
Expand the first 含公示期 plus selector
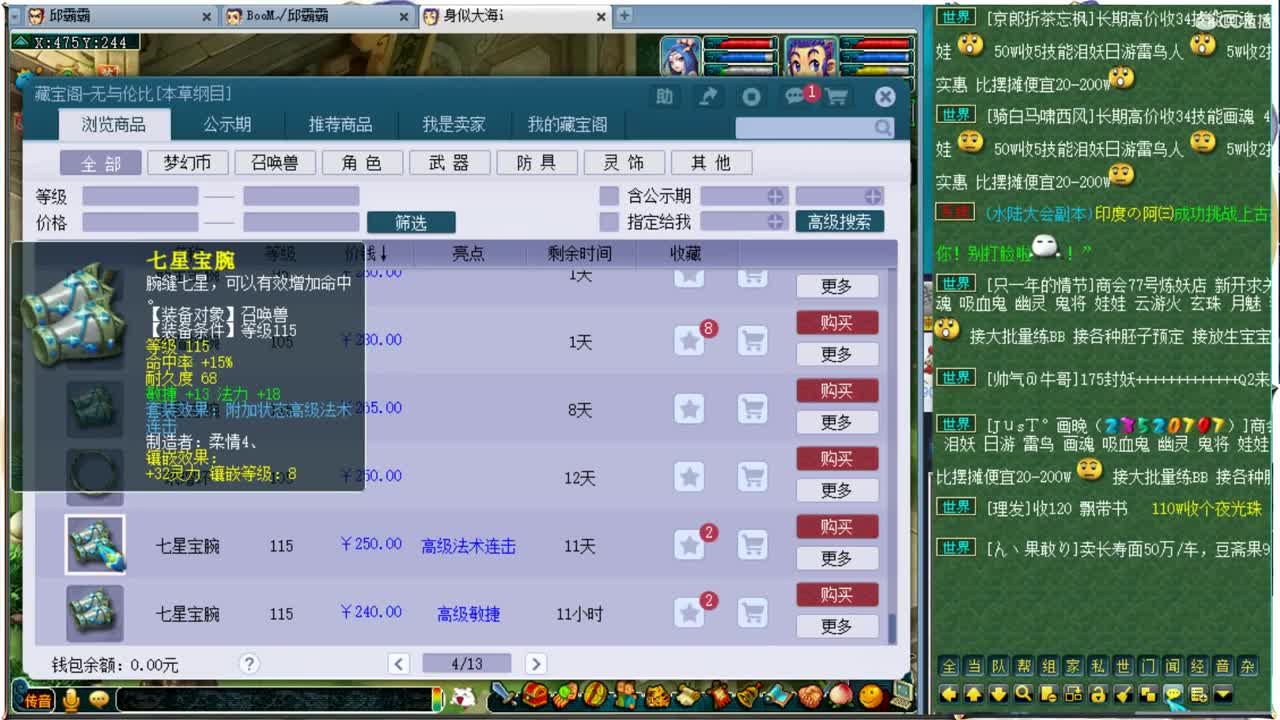(775, 196)
